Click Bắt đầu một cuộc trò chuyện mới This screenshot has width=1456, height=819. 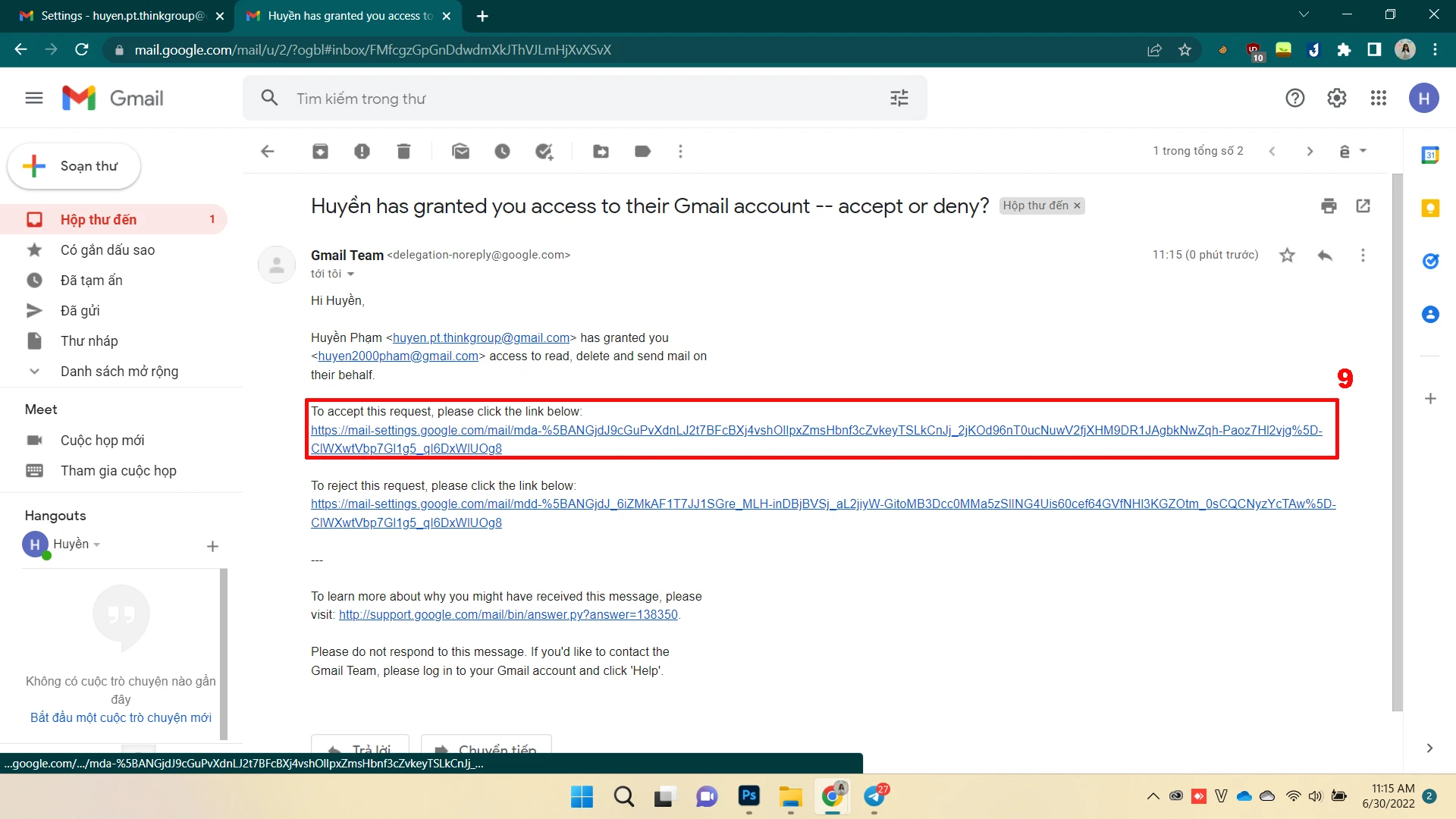coord(121,718)
